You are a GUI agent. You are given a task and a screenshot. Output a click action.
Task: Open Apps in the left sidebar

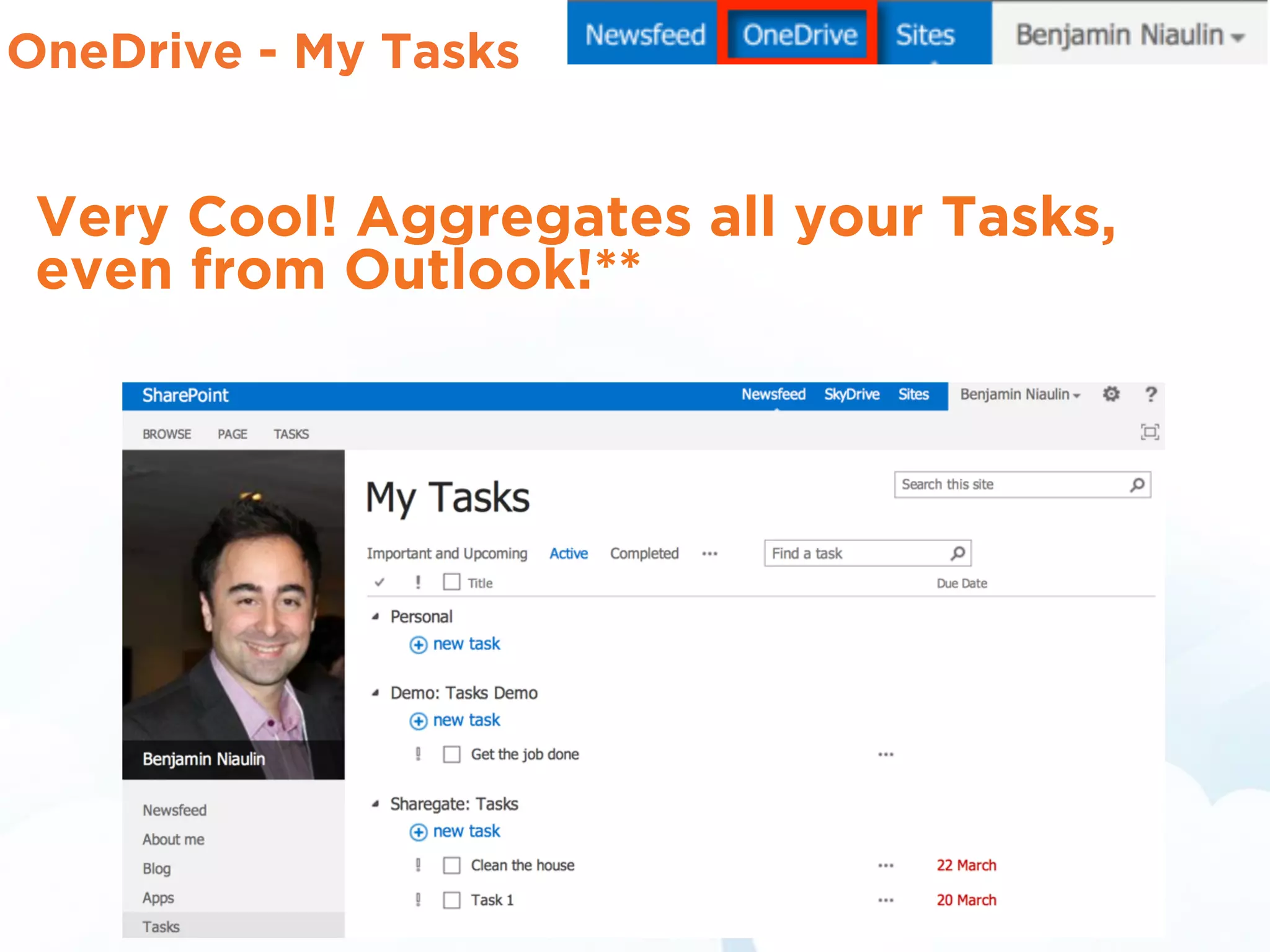158,897
